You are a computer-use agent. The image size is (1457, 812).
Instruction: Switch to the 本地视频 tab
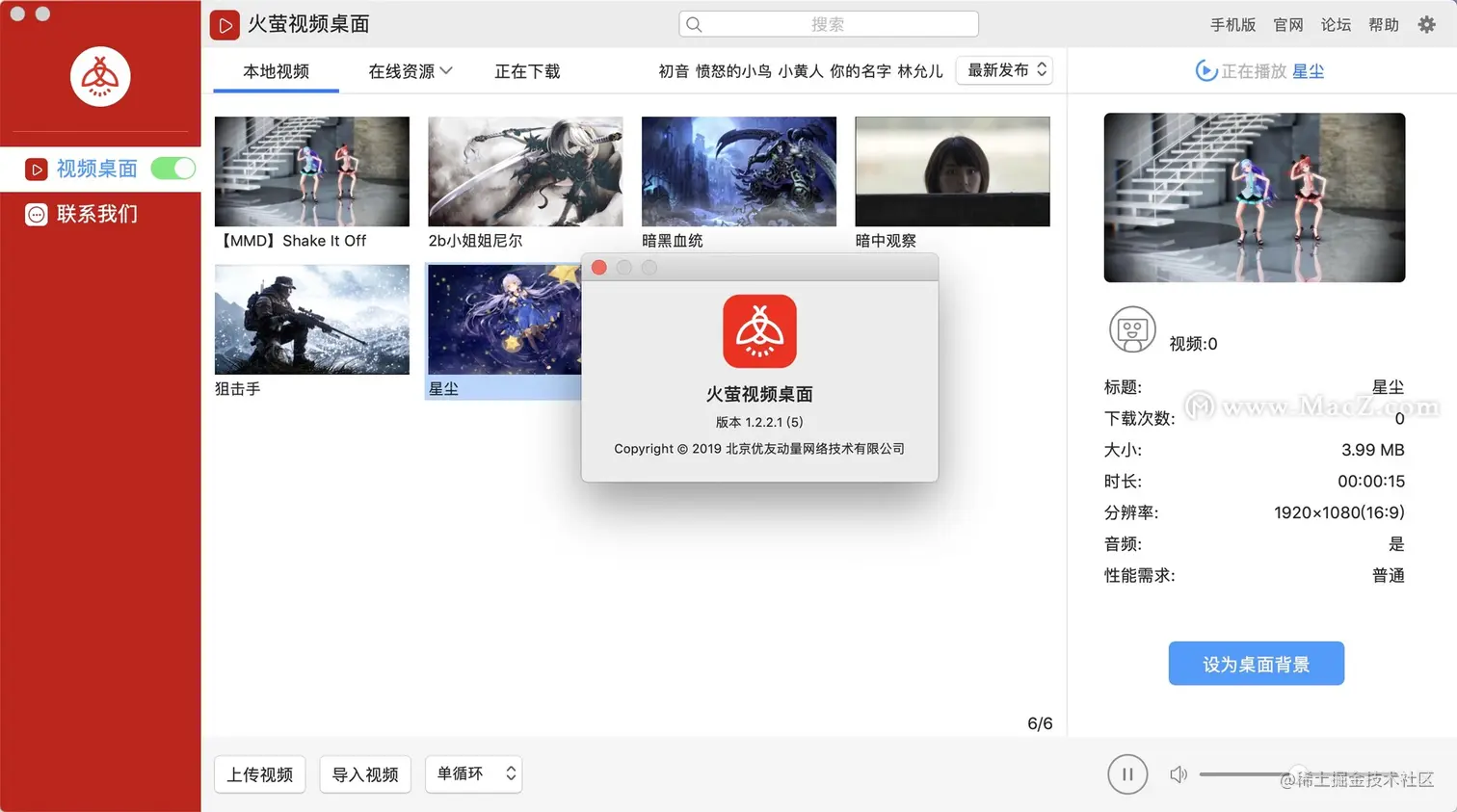[276, 71]
